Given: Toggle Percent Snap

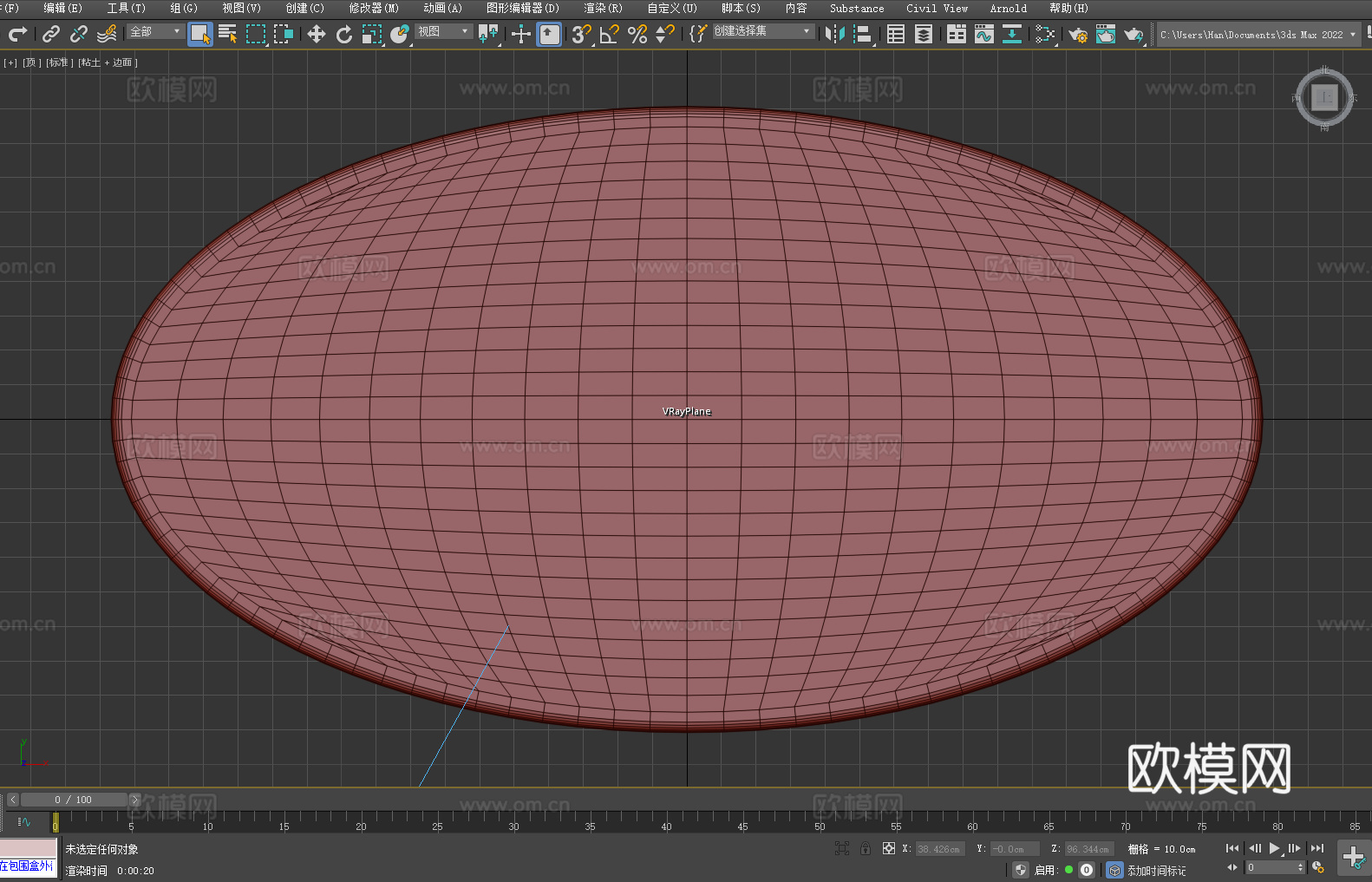Looking at the screenshot, I should point(637,34).
